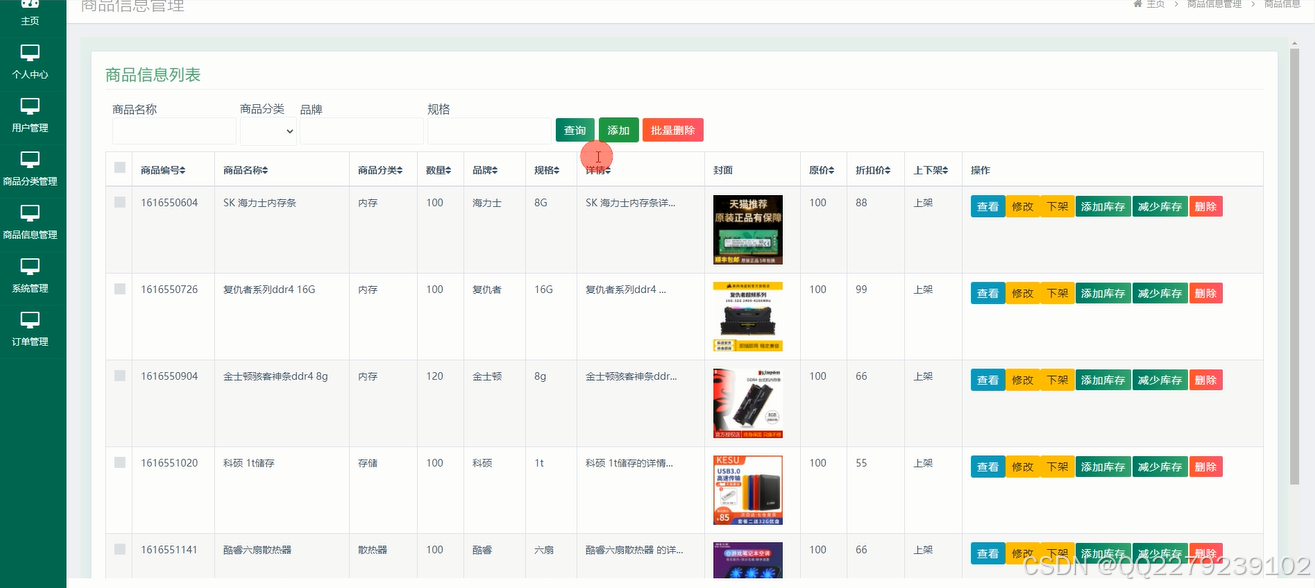Click 查看 for SK 海力士内存条
The width and height of the screenshot is (1315, 588).
pyautogui.click(x=988, y=207)
